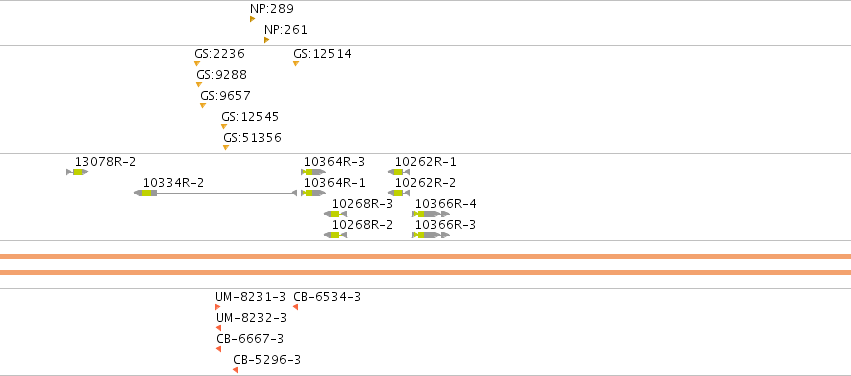Click the 10366R-4 gene glyph
This screenshot has width=851, height=376.
point(431,214)
